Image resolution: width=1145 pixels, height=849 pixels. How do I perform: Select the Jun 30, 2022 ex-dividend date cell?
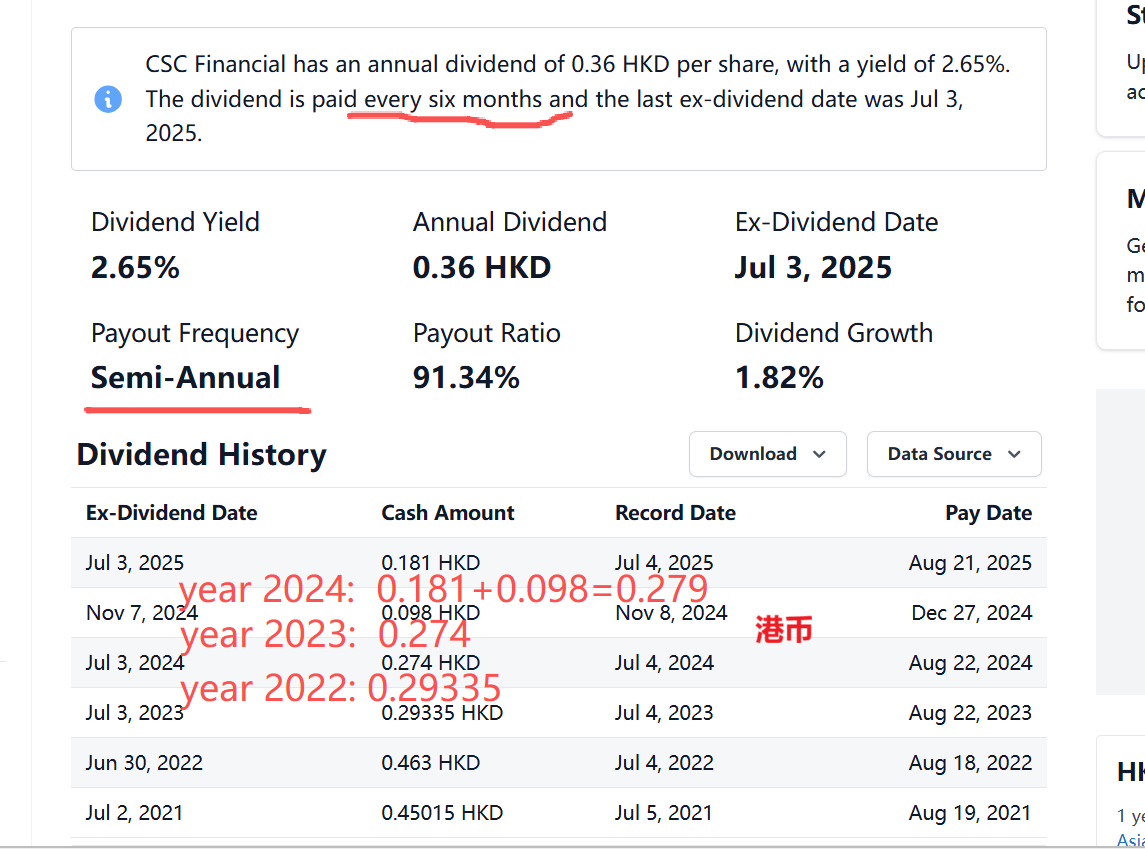144,763
